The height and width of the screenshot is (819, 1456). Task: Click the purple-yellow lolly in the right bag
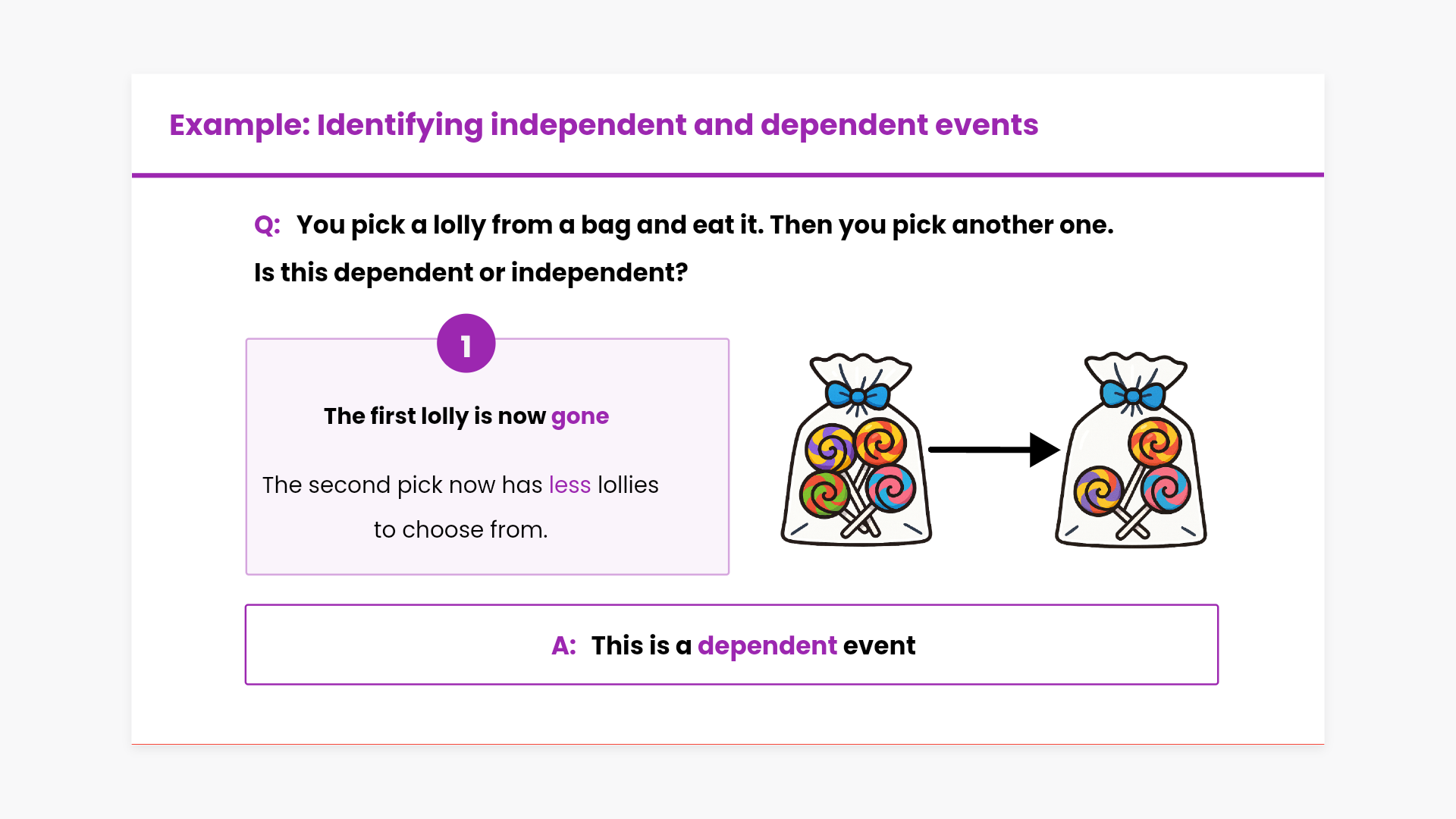(x=1098, y=490)
